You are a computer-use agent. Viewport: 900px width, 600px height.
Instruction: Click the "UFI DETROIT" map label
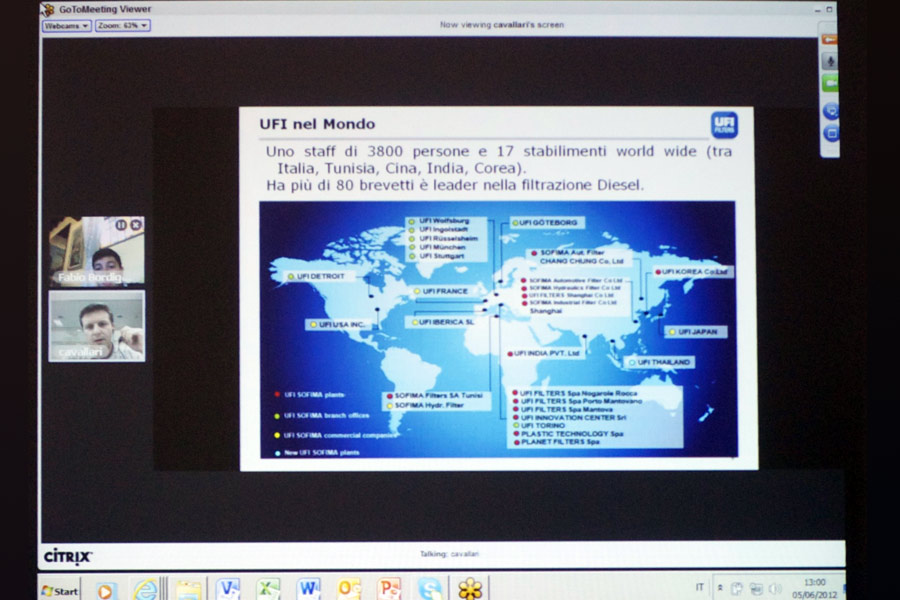pyautogui.click(x=321, y=276)
